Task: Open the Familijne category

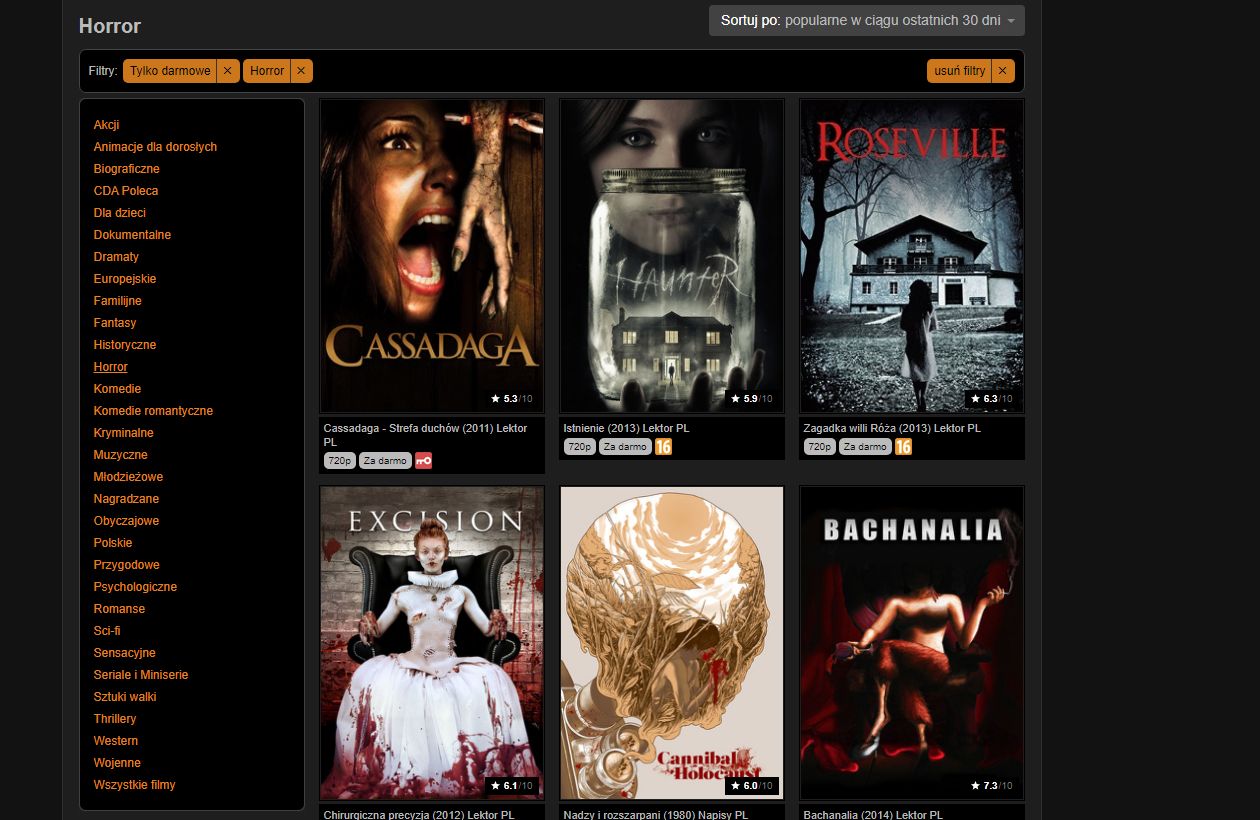Action: pyautogui.click(x=118, y=301)
